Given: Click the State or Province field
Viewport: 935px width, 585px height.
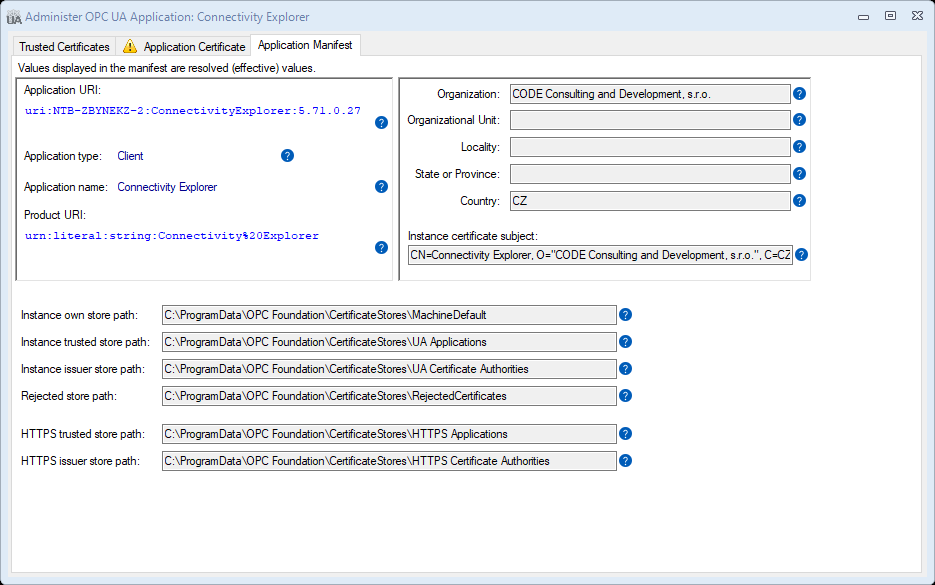Looking at the screenshot, I should click(650, 174).
